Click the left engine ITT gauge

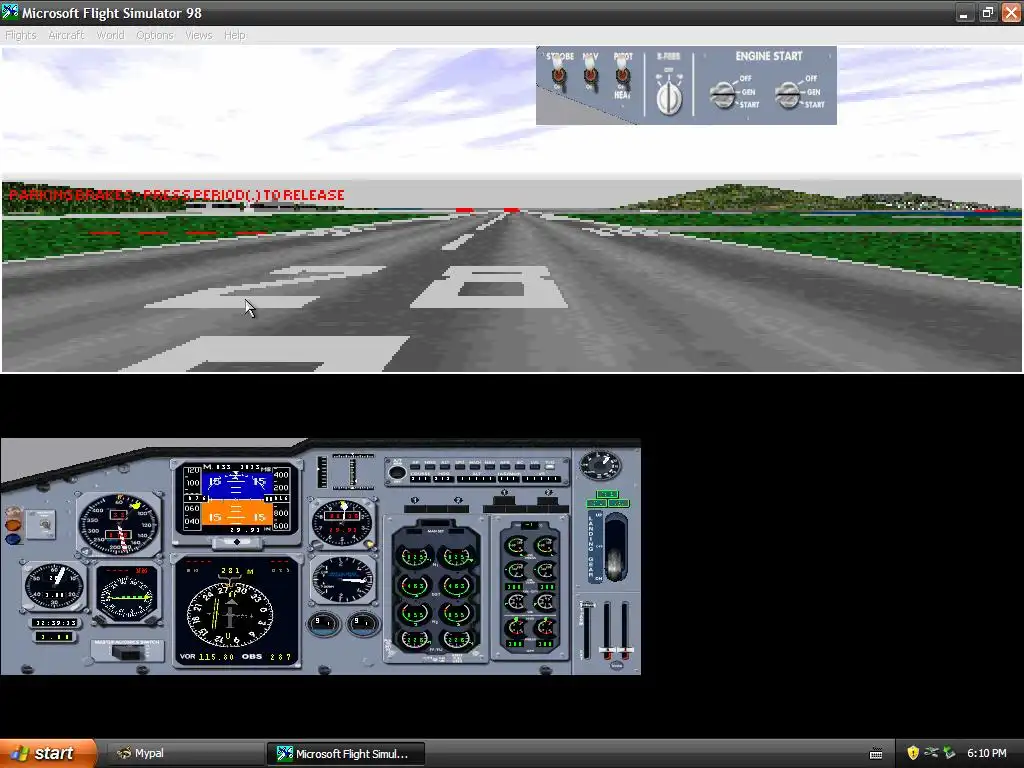coord(414,585)
